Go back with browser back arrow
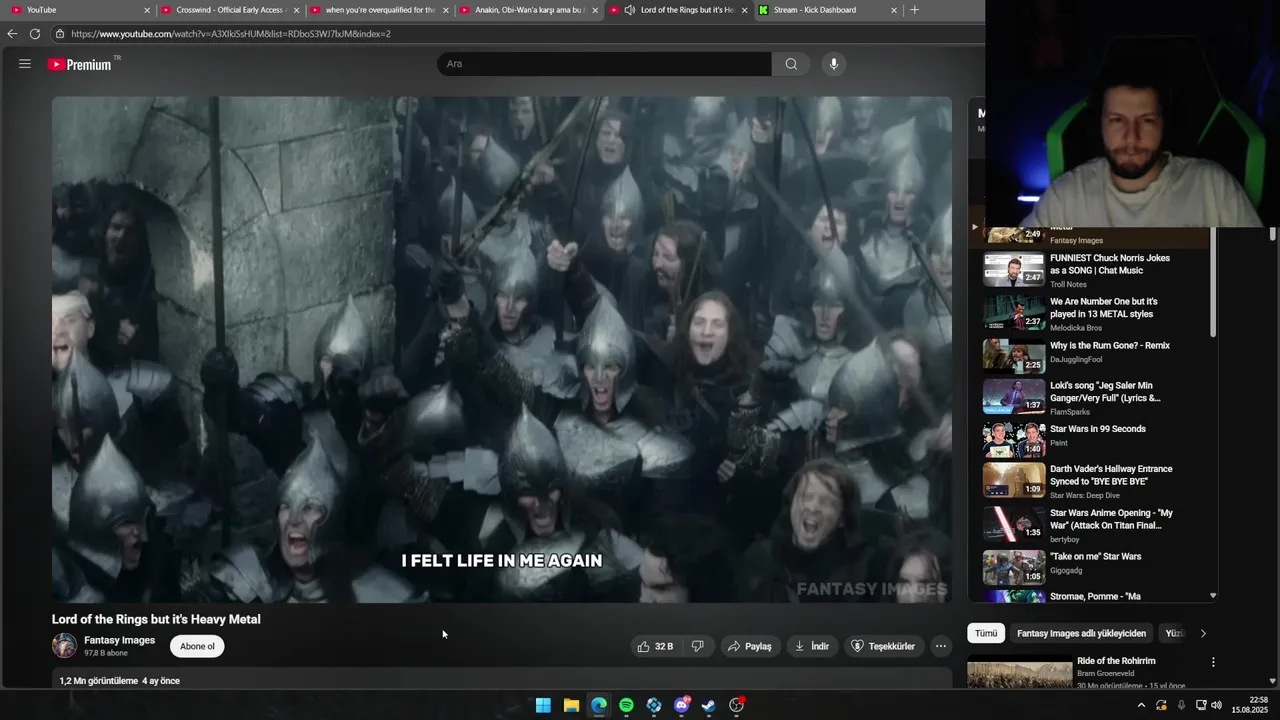1280x720 pixels. pyautogui.click(x=12, y=34)
